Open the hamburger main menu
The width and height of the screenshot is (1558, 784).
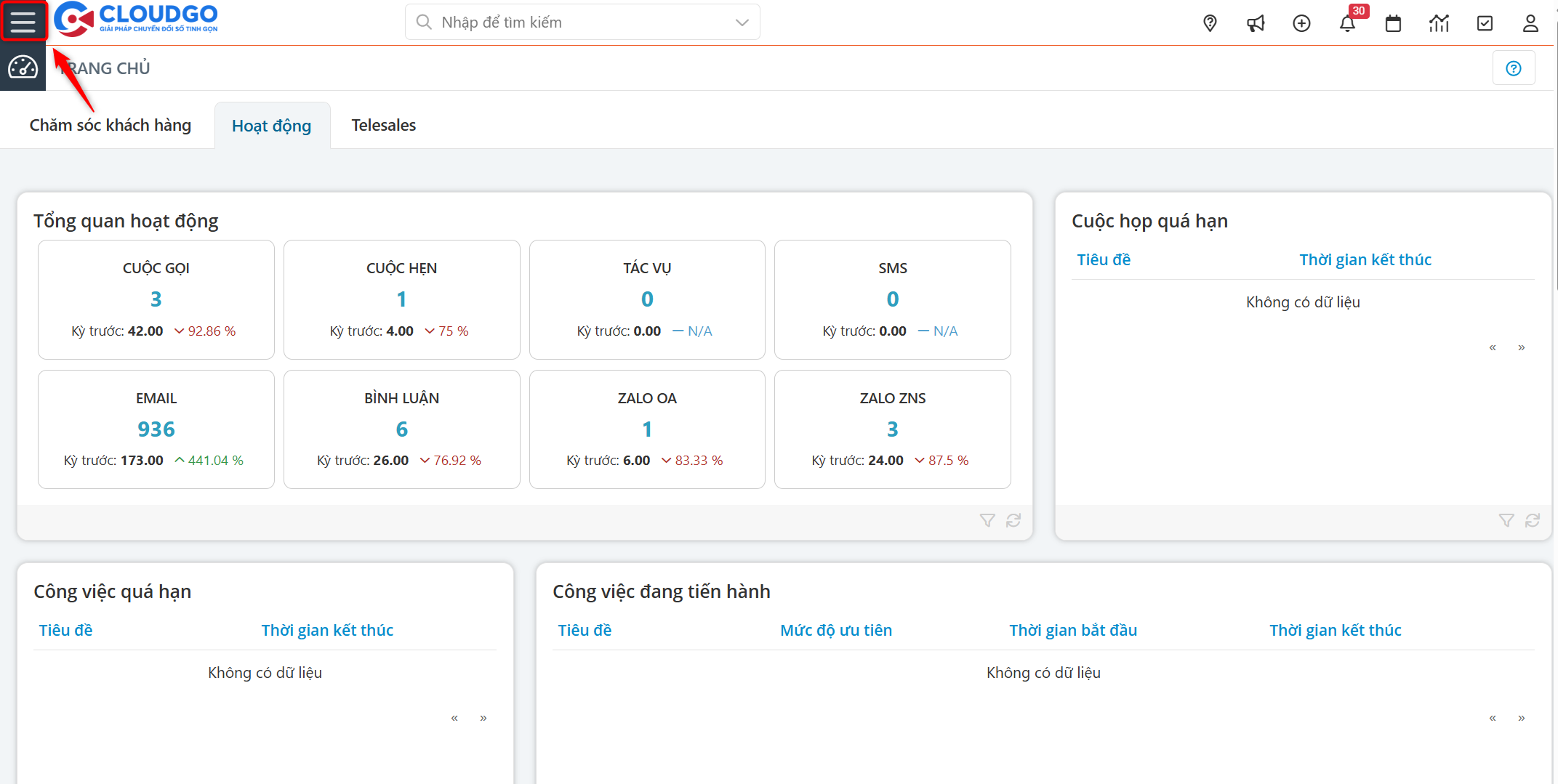pos(23,22)
